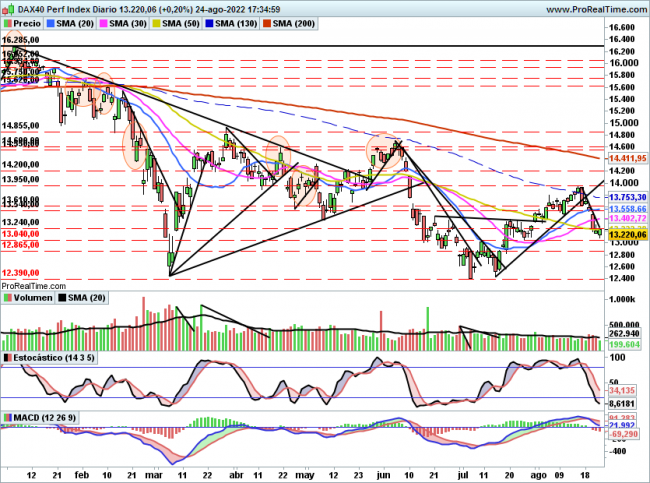Click the Estocástico indicator legend icon
The width and height of the screenshot is (650, 483).
(8, 357)
